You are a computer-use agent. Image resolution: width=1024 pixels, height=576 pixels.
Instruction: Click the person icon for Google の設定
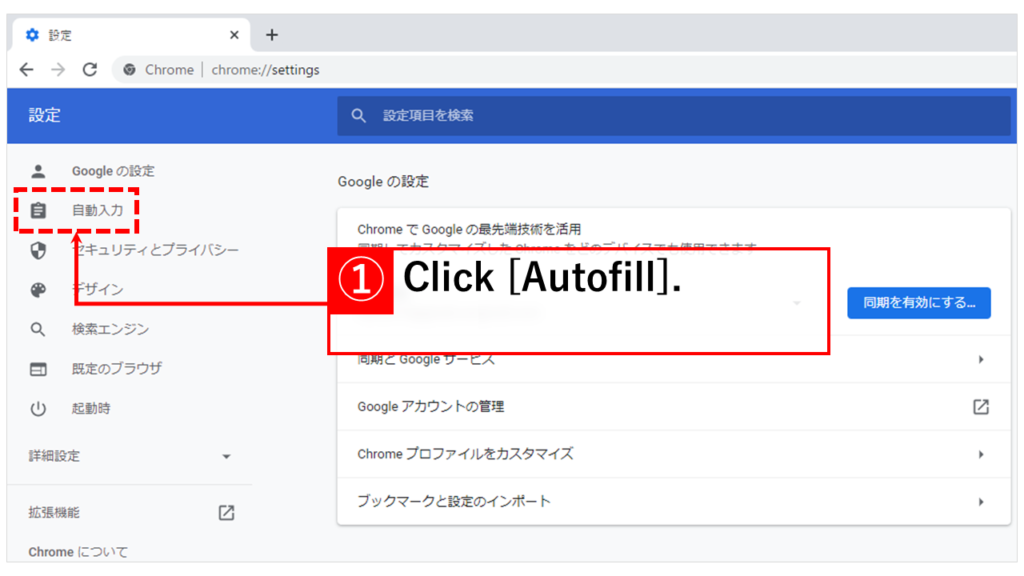pyautogui.click(x=38, y=171)
